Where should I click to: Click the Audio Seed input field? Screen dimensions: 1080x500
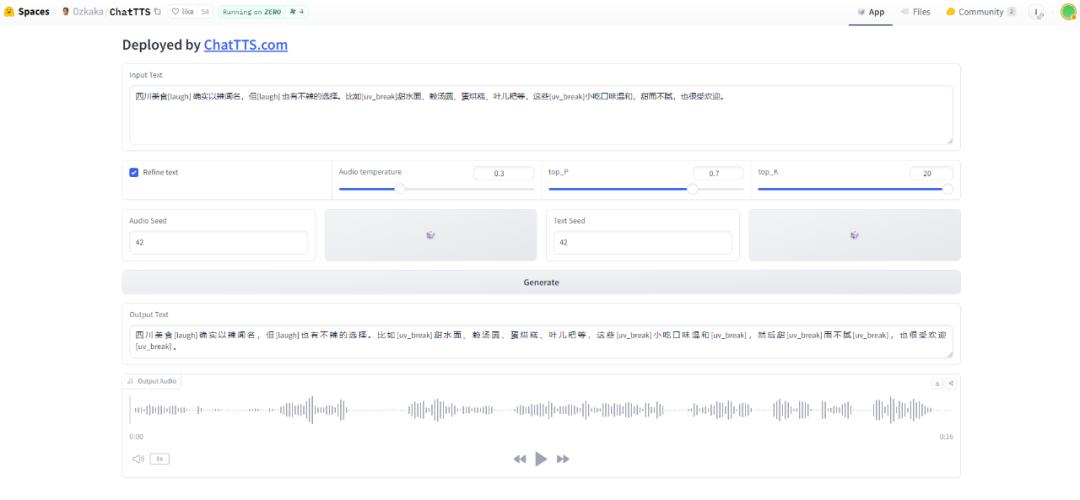pyautogui.click(x=218, y=243)
